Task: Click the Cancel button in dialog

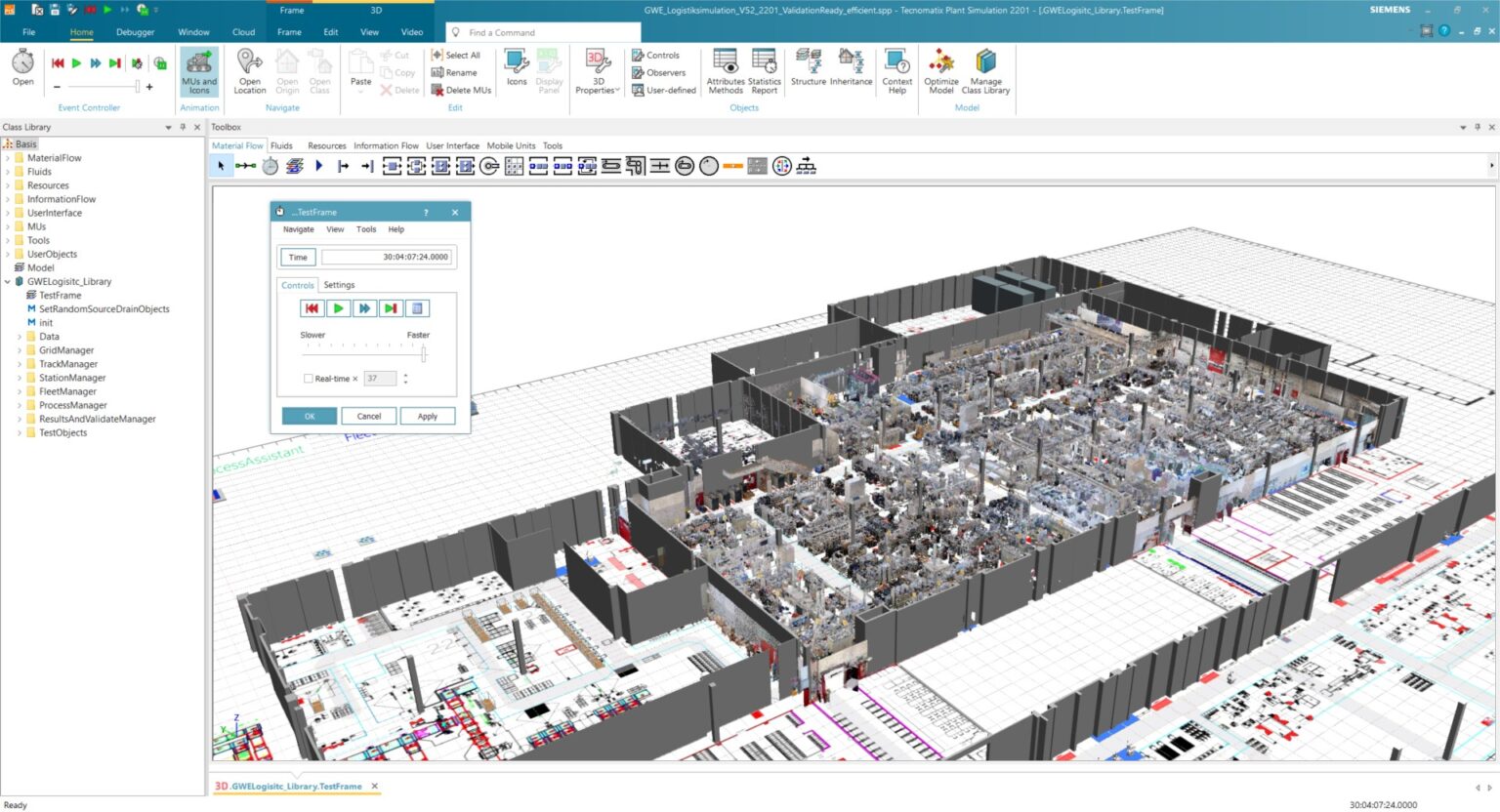Action: [x=368, y=416]
